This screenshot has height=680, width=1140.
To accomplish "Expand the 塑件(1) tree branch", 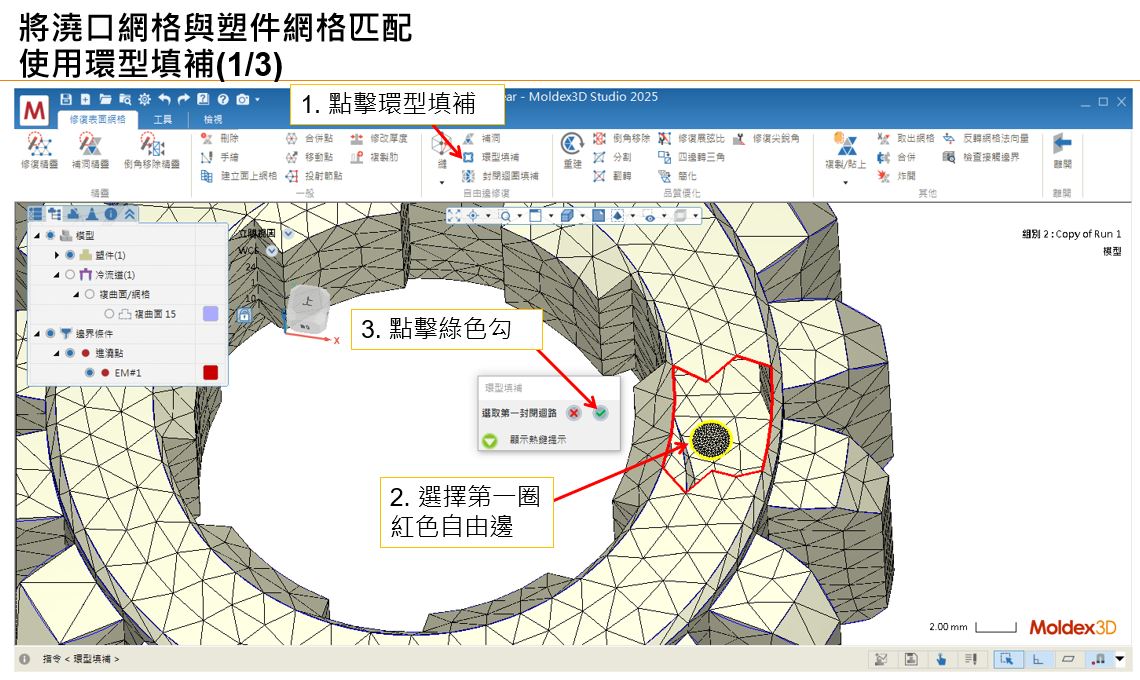I will coord(56,255).
